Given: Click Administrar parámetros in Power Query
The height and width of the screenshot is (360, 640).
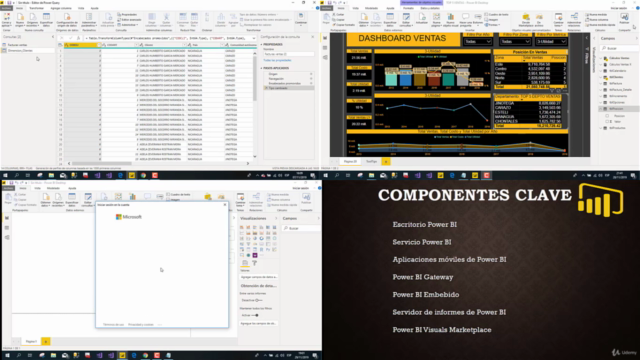Looking at the screenshot, I should (89, 20).
